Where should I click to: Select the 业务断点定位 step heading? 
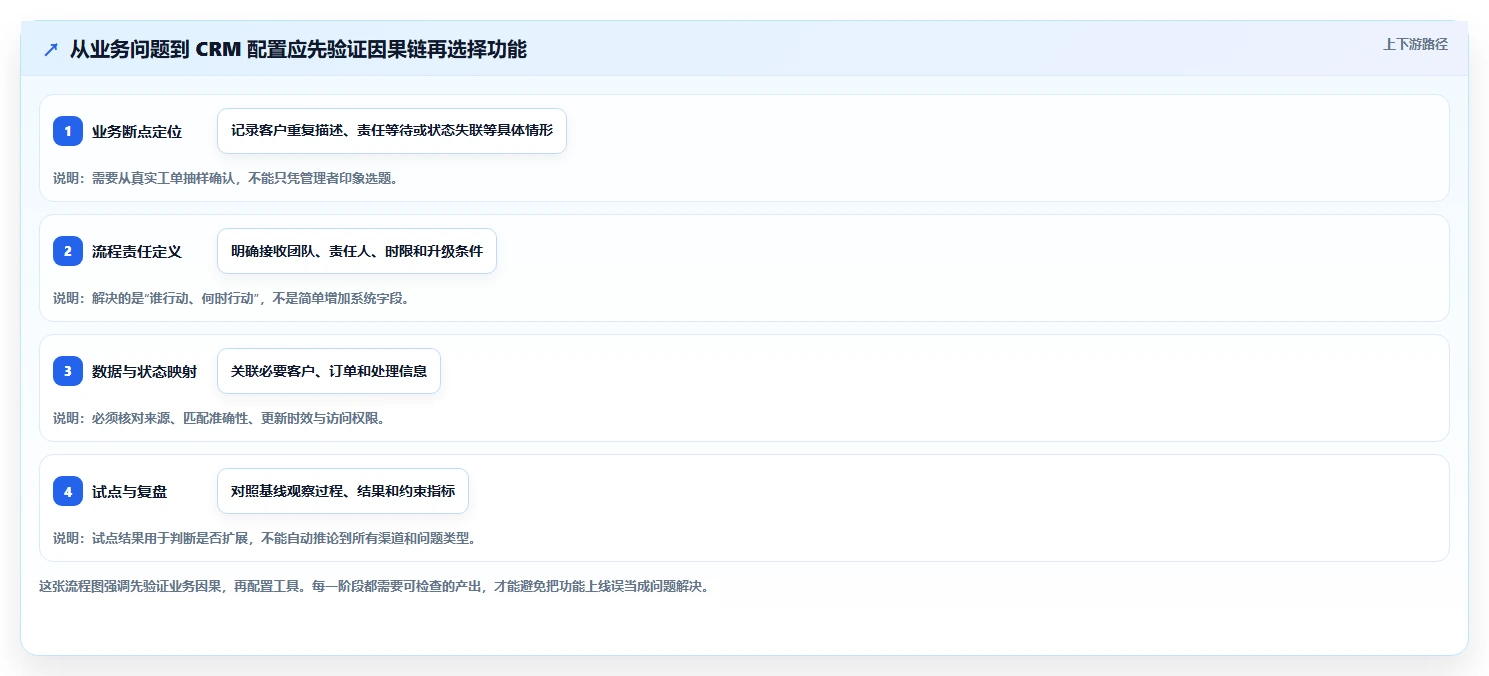(137, 131)
